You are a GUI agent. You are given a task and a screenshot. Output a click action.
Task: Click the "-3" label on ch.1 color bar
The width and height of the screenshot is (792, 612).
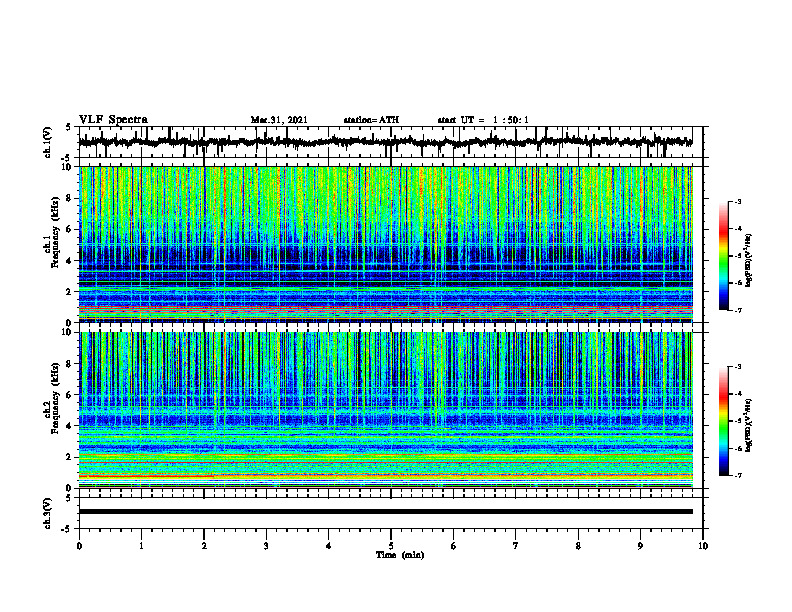click(x=738, y=201)
